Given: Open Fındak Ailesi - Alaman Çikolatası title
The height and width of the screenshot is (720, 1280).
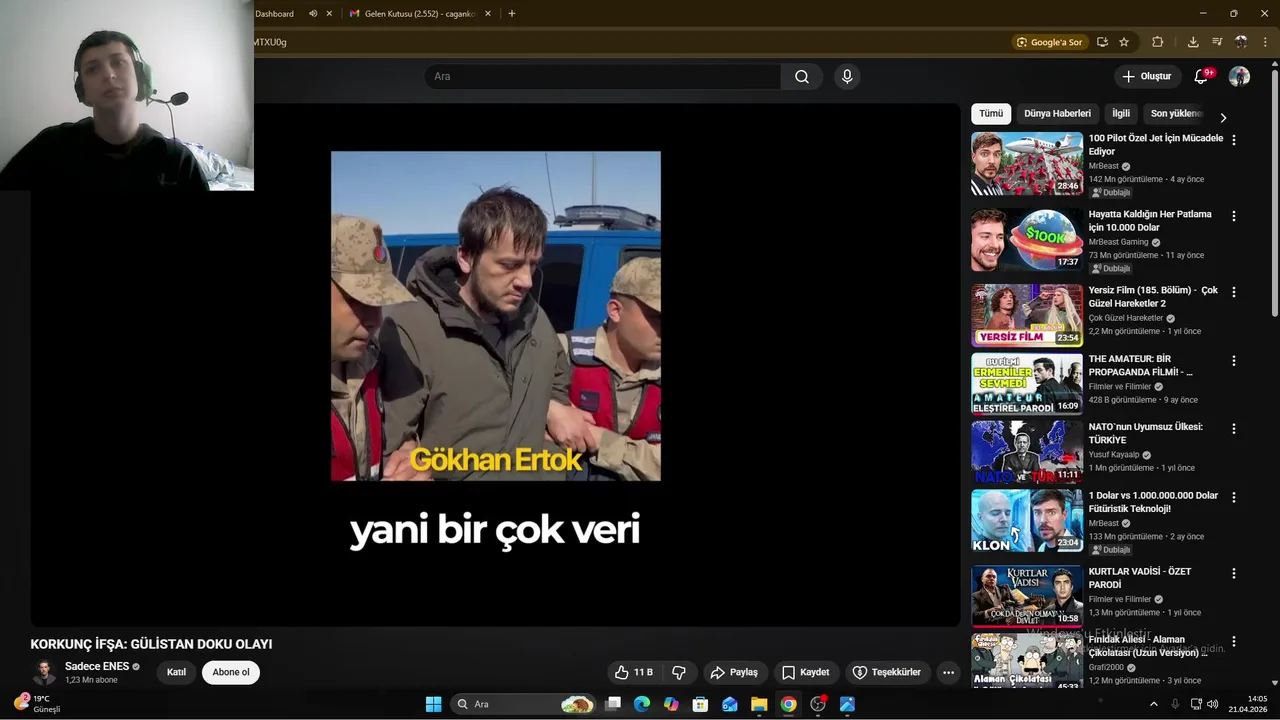Looking at the screenshot, I should (1148, 646).
